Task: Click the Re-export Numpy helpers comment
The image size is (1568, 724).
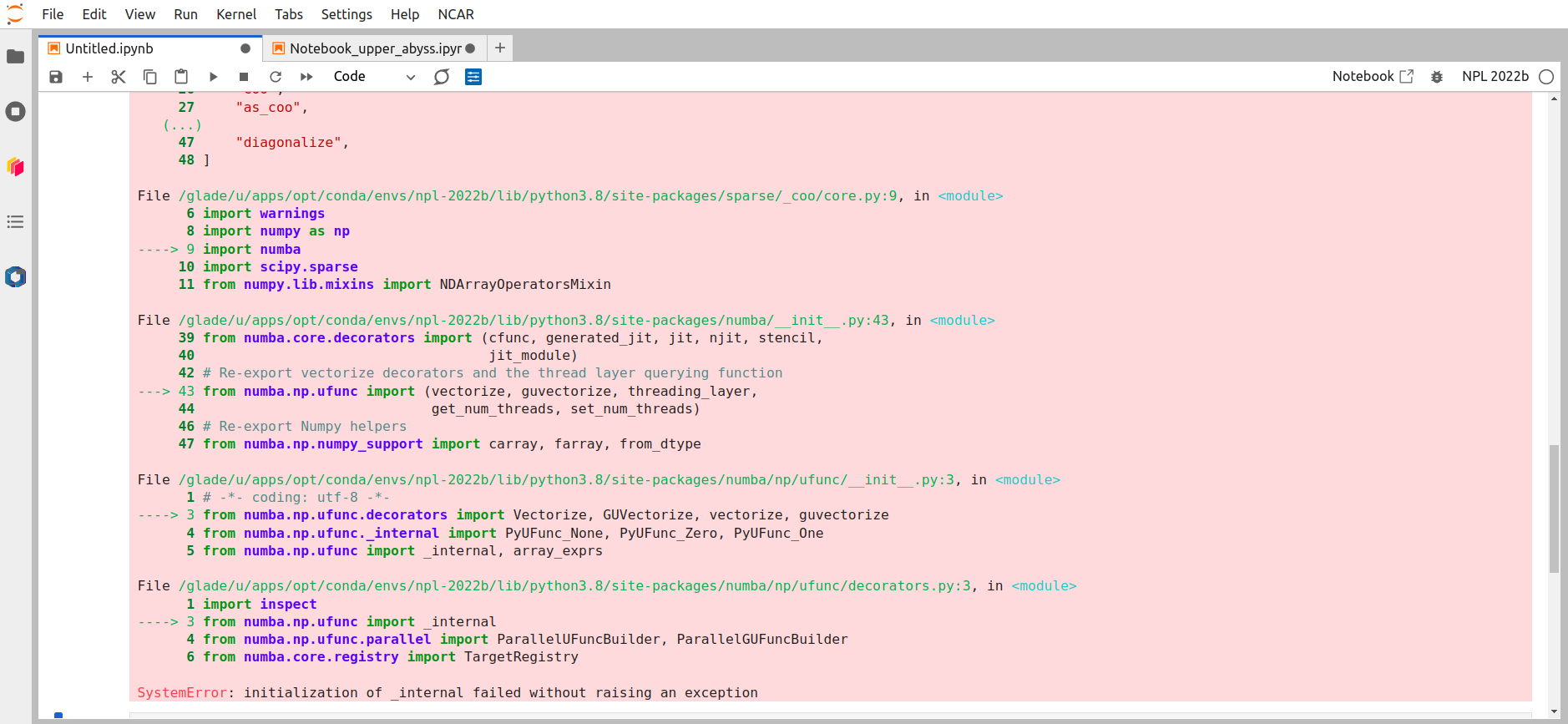Action: coord(305,427)
